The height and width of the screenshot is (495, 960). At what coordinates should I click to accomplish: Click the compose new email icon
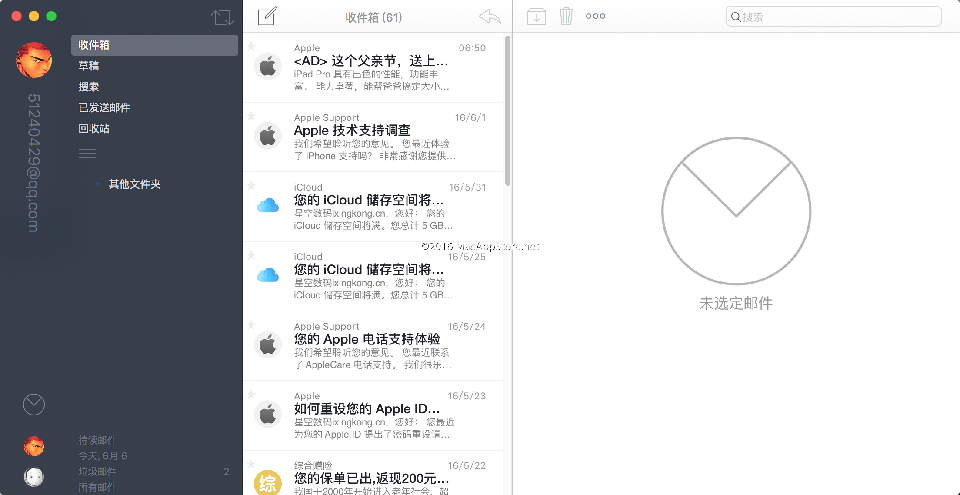tap(266, 16)
